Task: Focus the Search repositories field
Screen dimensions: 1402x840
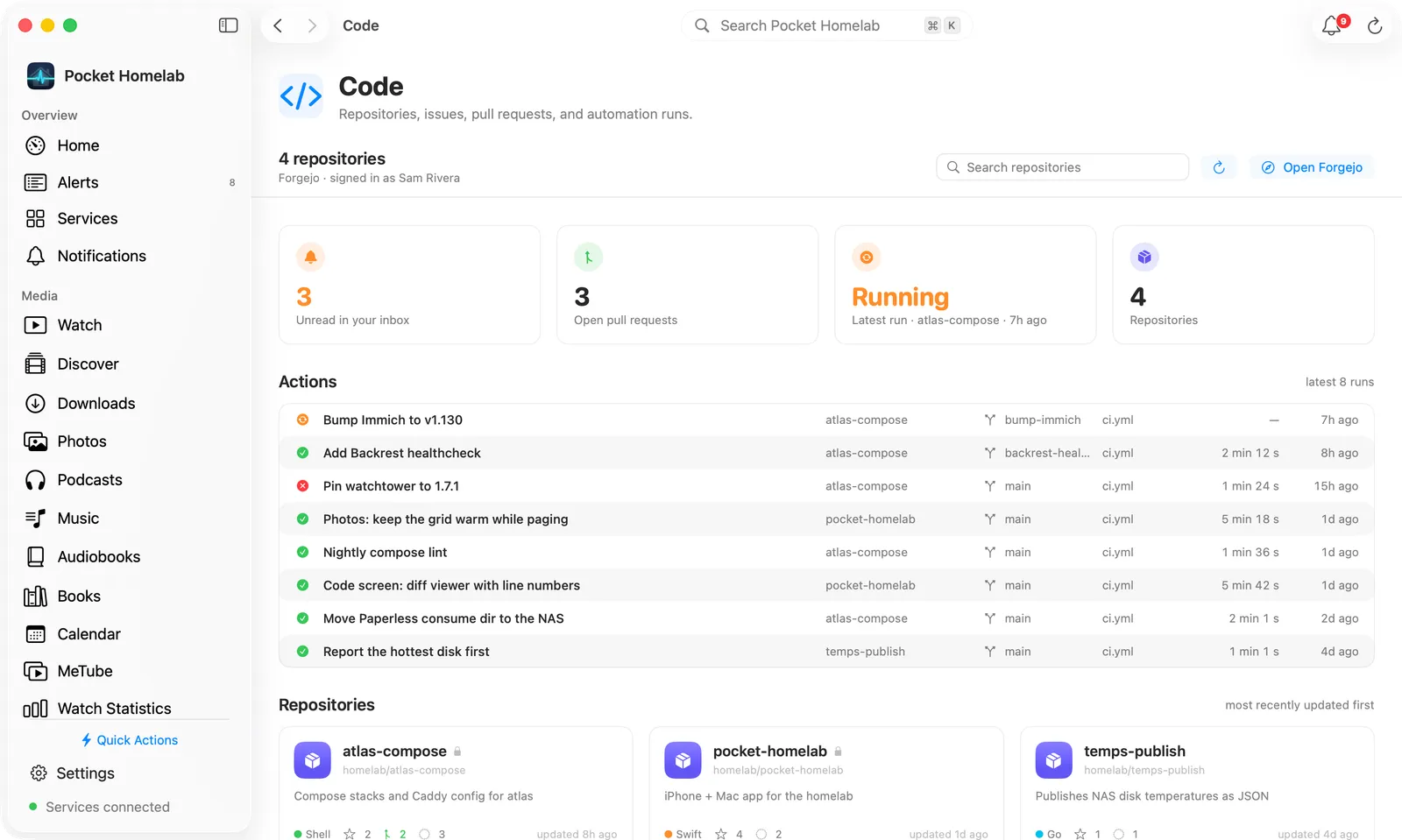Action: point(1062,167)
